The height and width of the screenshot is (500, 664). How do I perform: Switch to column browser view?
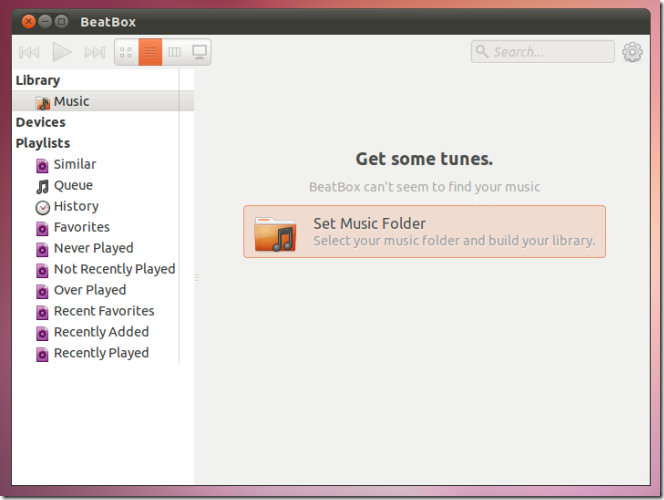point(174,52)
